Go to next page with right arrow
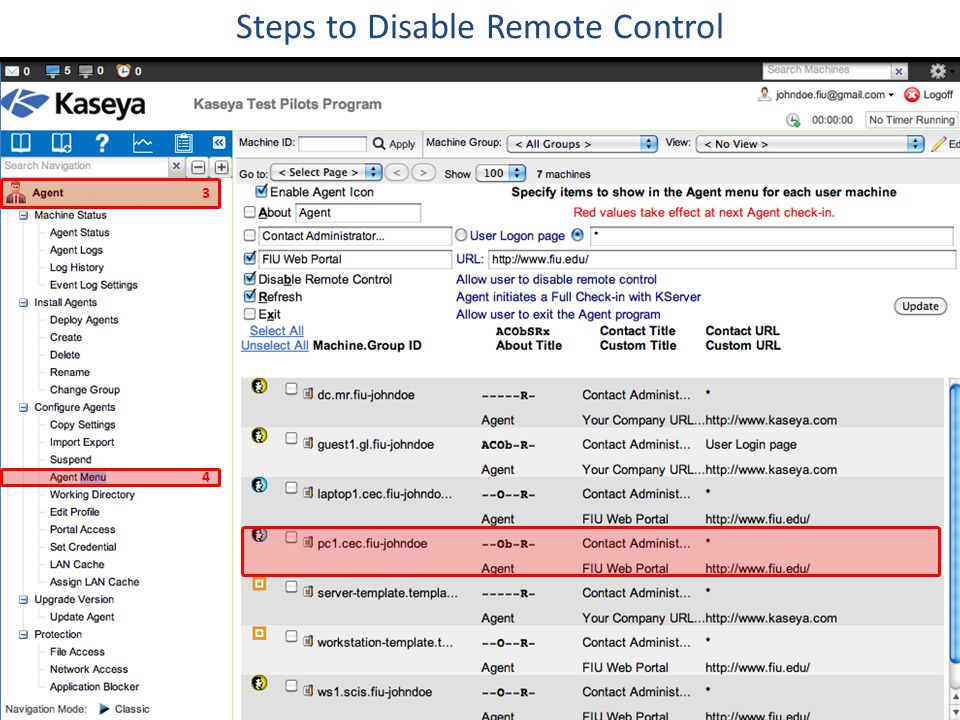The width and height of the screenshot is (960, 720). click(423, 173)
